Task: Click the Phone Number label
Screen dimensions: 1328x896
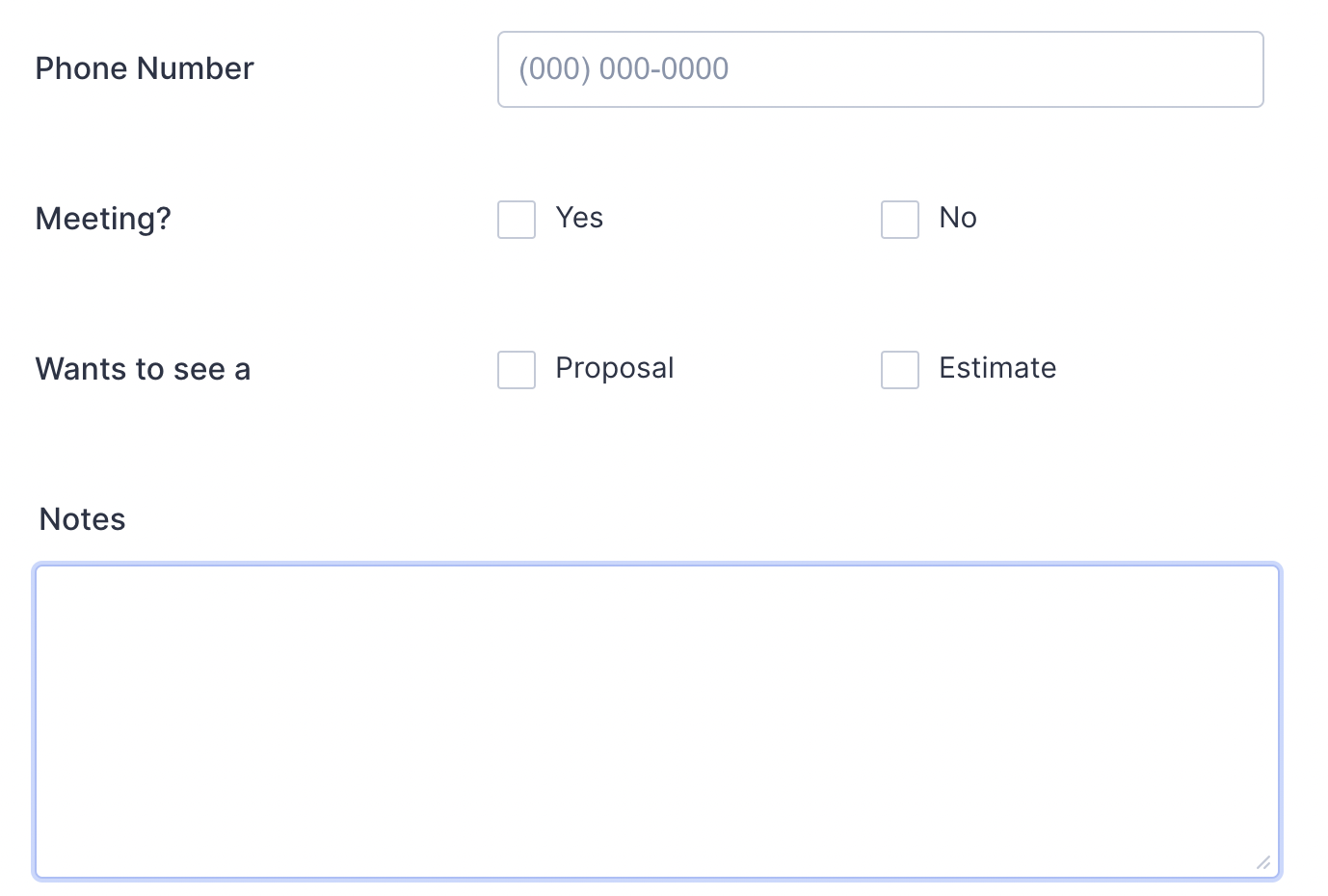Action: click(x=145, y=68)
